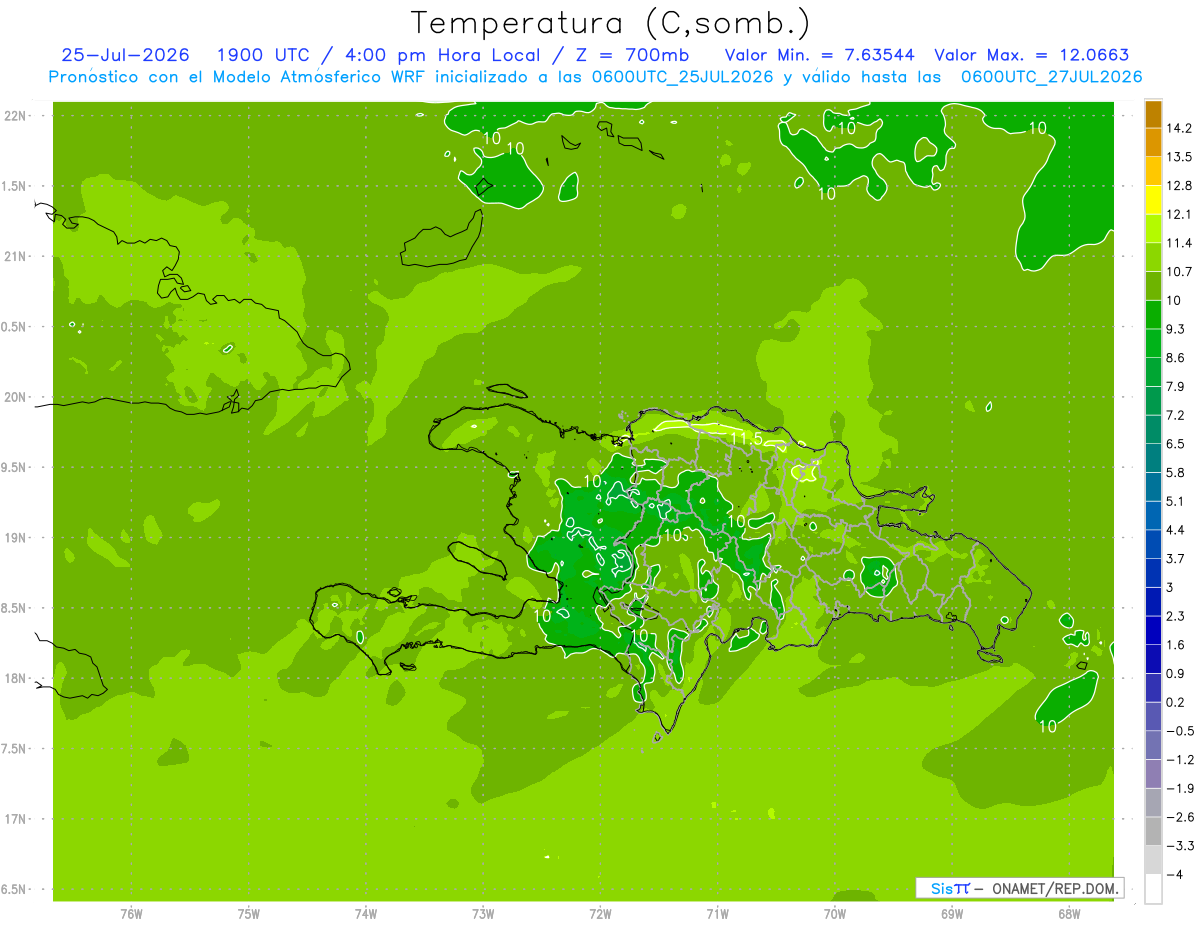Click the '70W' longitude axis label
Screen dimensions: 1200x927
tap(835, 913)
